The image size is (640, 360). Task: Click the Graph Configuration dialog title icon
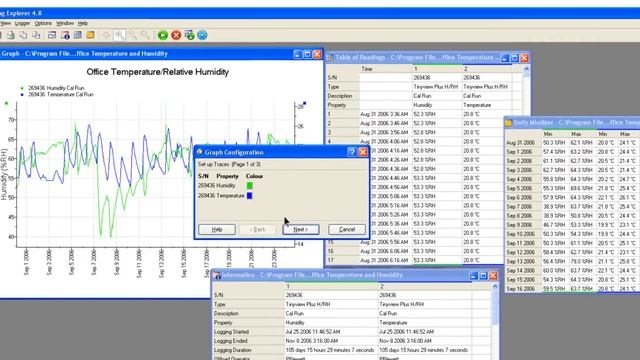tap(200, 152)
